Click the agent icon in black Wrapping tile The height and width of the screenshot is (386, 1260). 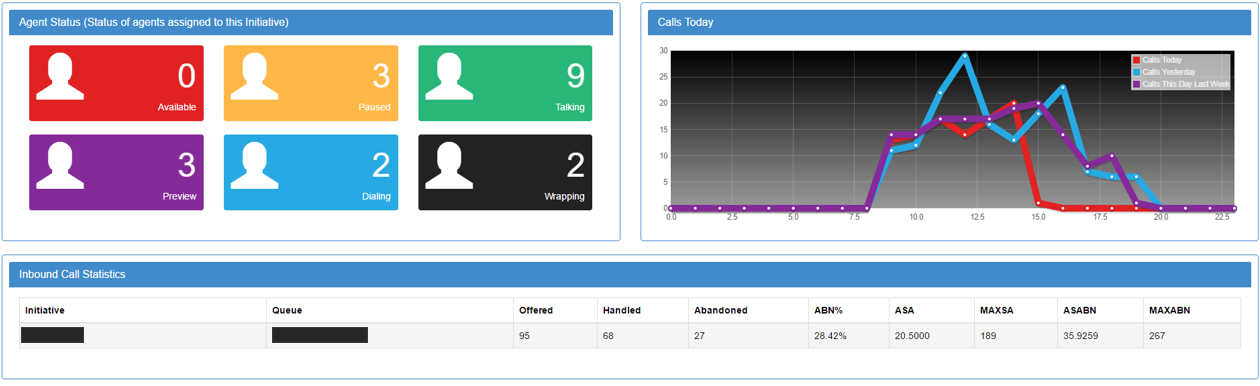449,165
